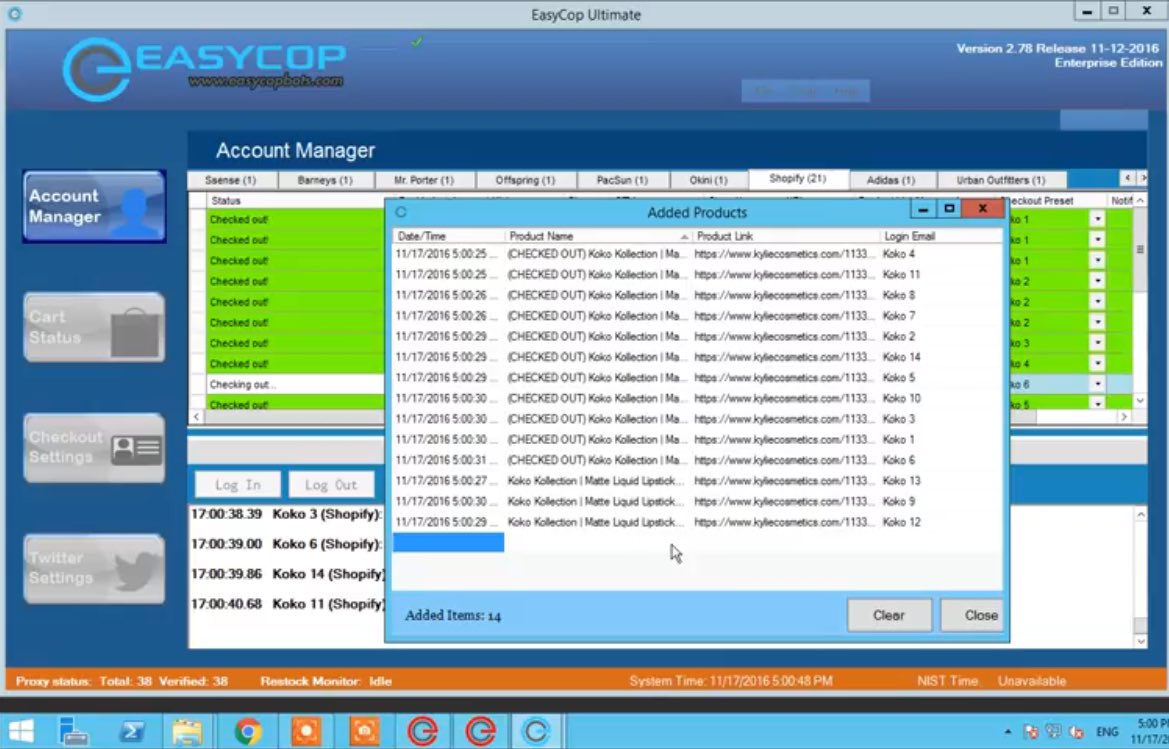1169x749 pixels.
Task: Switch to the PacSun (1) tab
Action: (623, 180)
